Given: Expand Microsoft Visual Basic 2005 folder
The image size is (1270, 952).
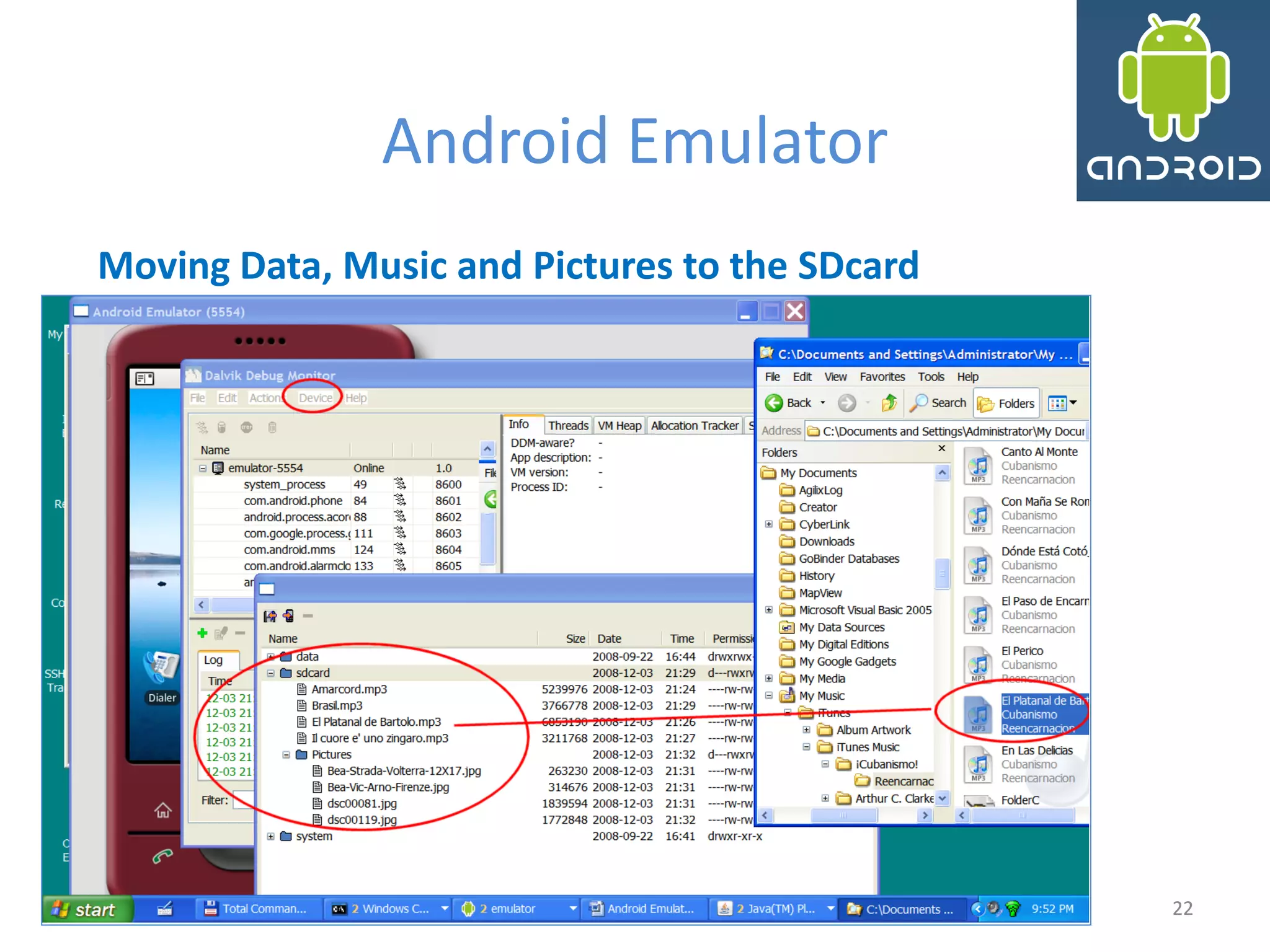Looking at the screenshot, I should click(x=769, y=610).
